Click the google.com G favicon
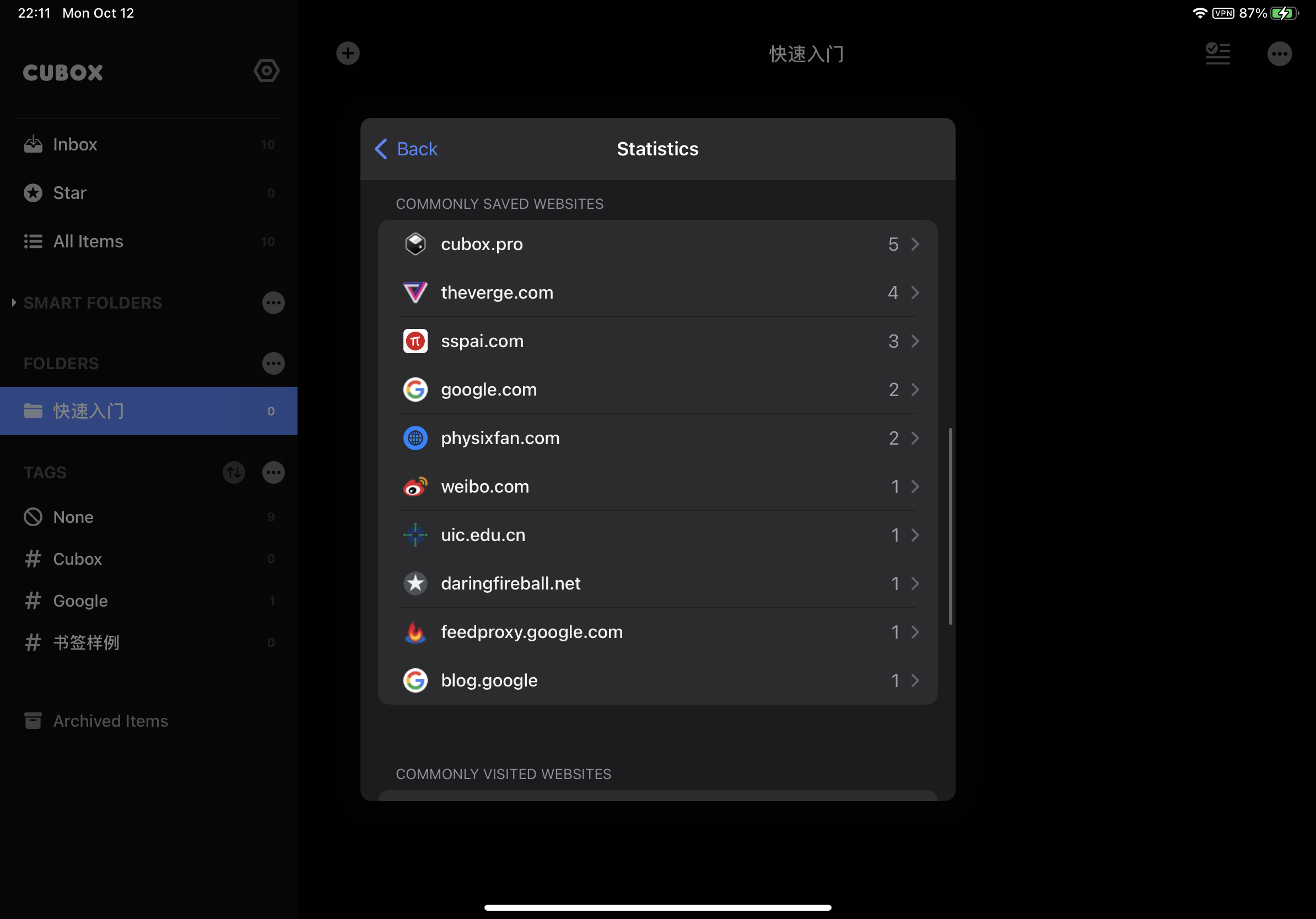The image size is (1316, 919). click(x=416, y=390)
